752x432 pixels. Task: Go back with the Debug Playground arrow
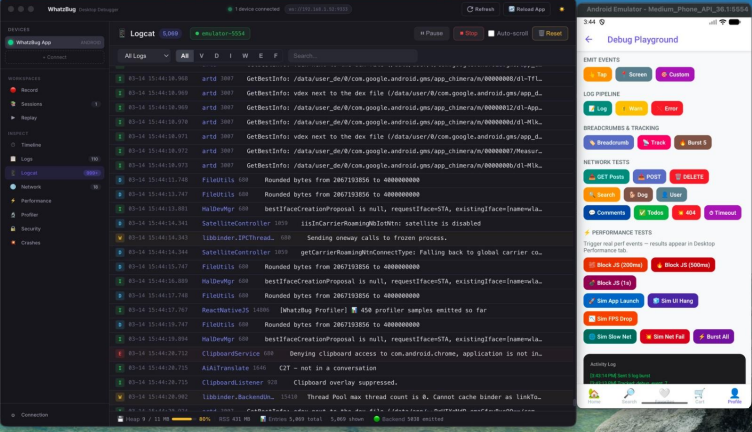click(589, 39)
